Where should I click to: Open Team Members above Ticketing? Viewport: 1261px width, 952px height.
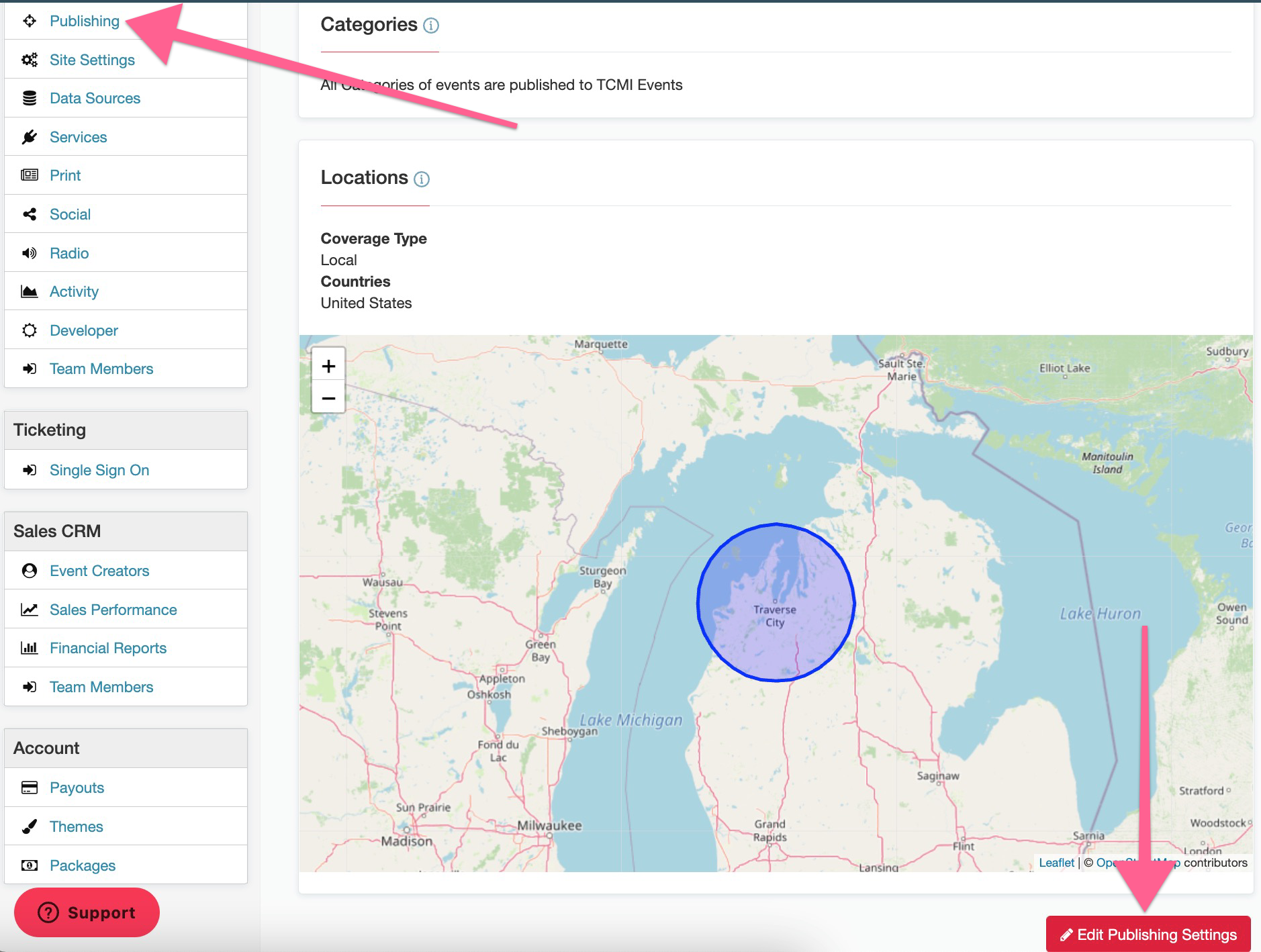pyautogui.click(x=101, y=369)
